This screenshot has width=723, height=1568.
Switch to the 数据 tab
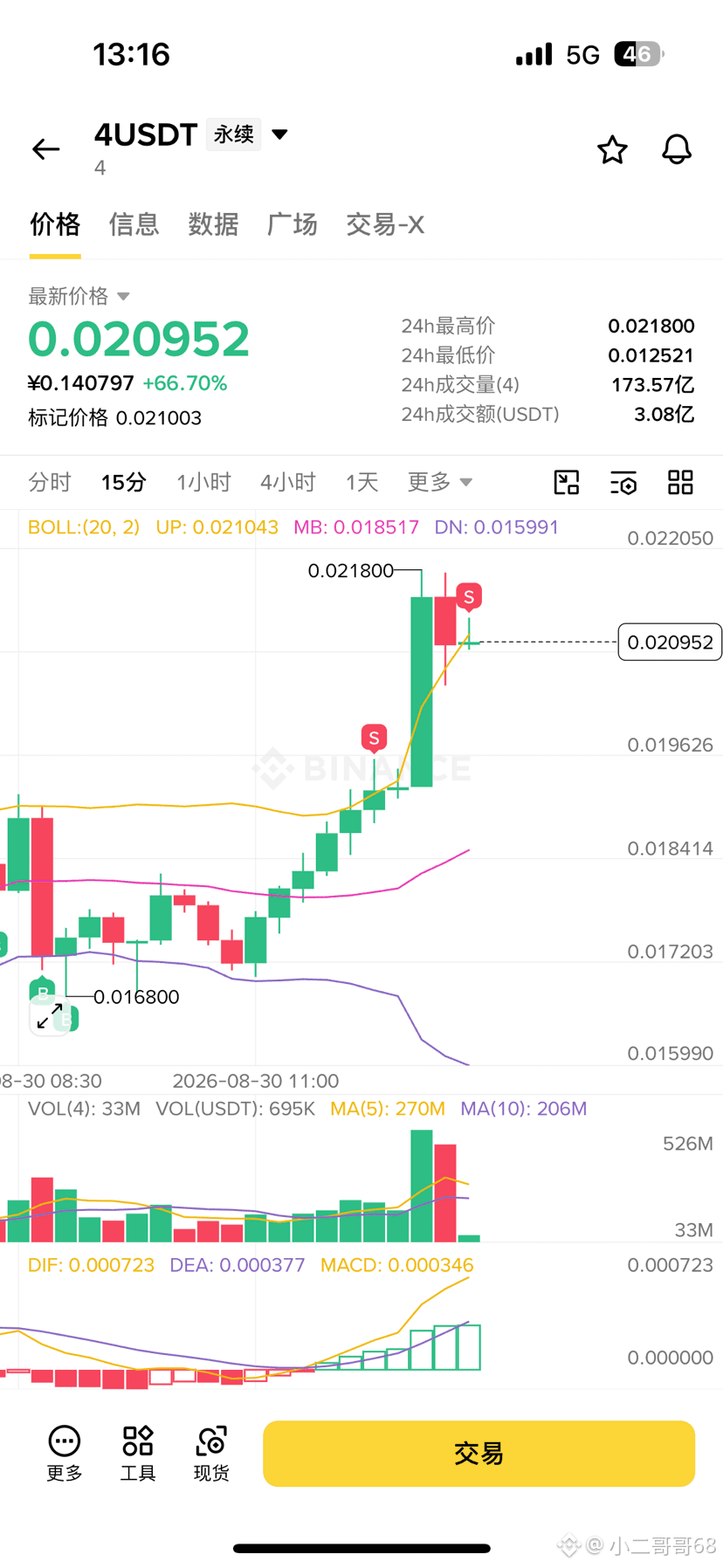213,224
